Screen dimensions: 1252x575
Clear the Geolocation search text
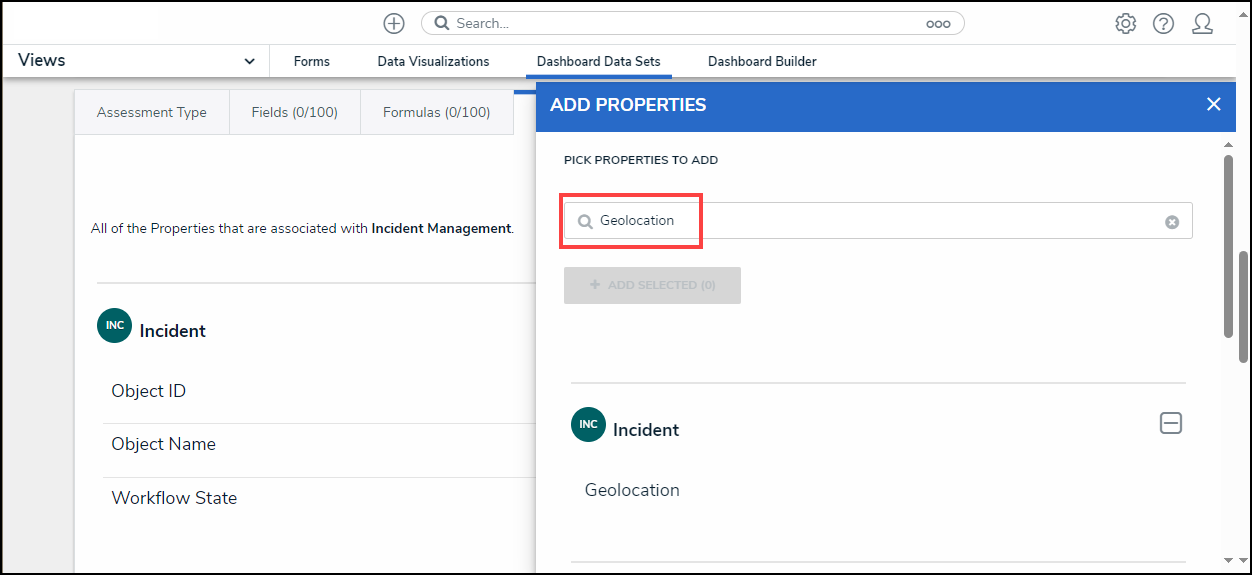(1171, 222)
